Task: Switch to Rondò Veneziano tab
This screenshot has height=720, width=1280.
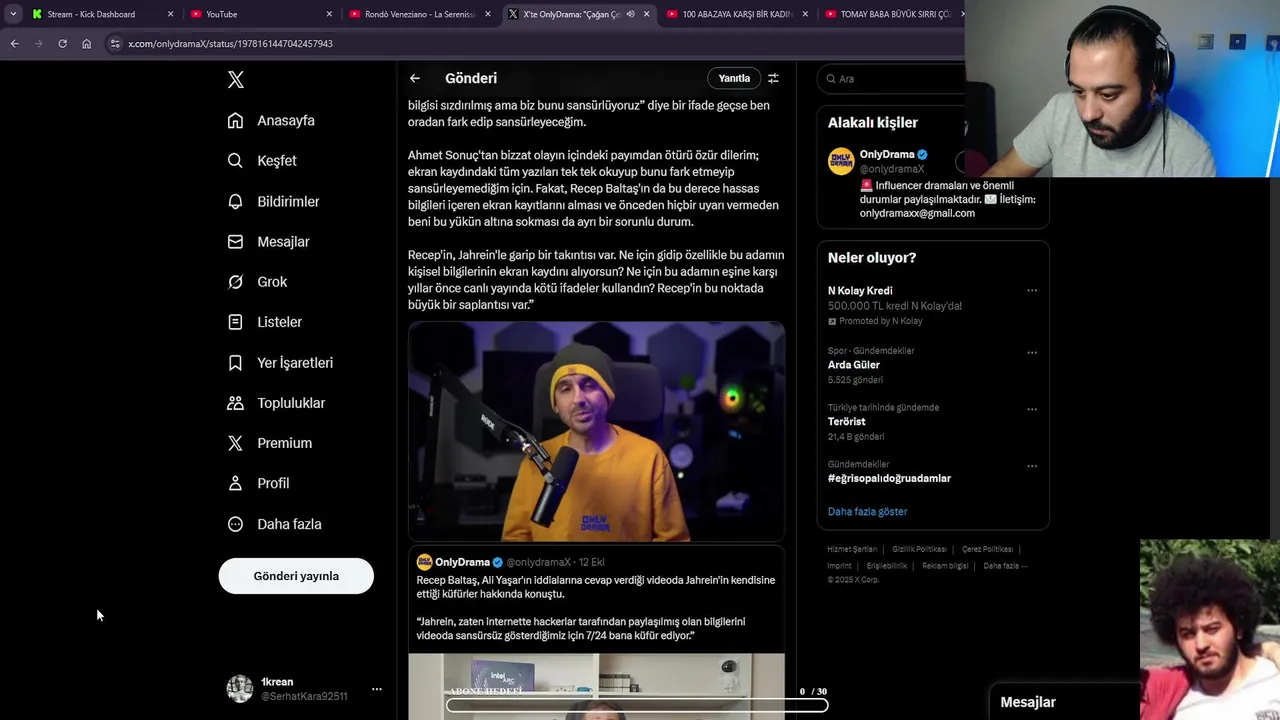Action: click(x=419, y=14)
